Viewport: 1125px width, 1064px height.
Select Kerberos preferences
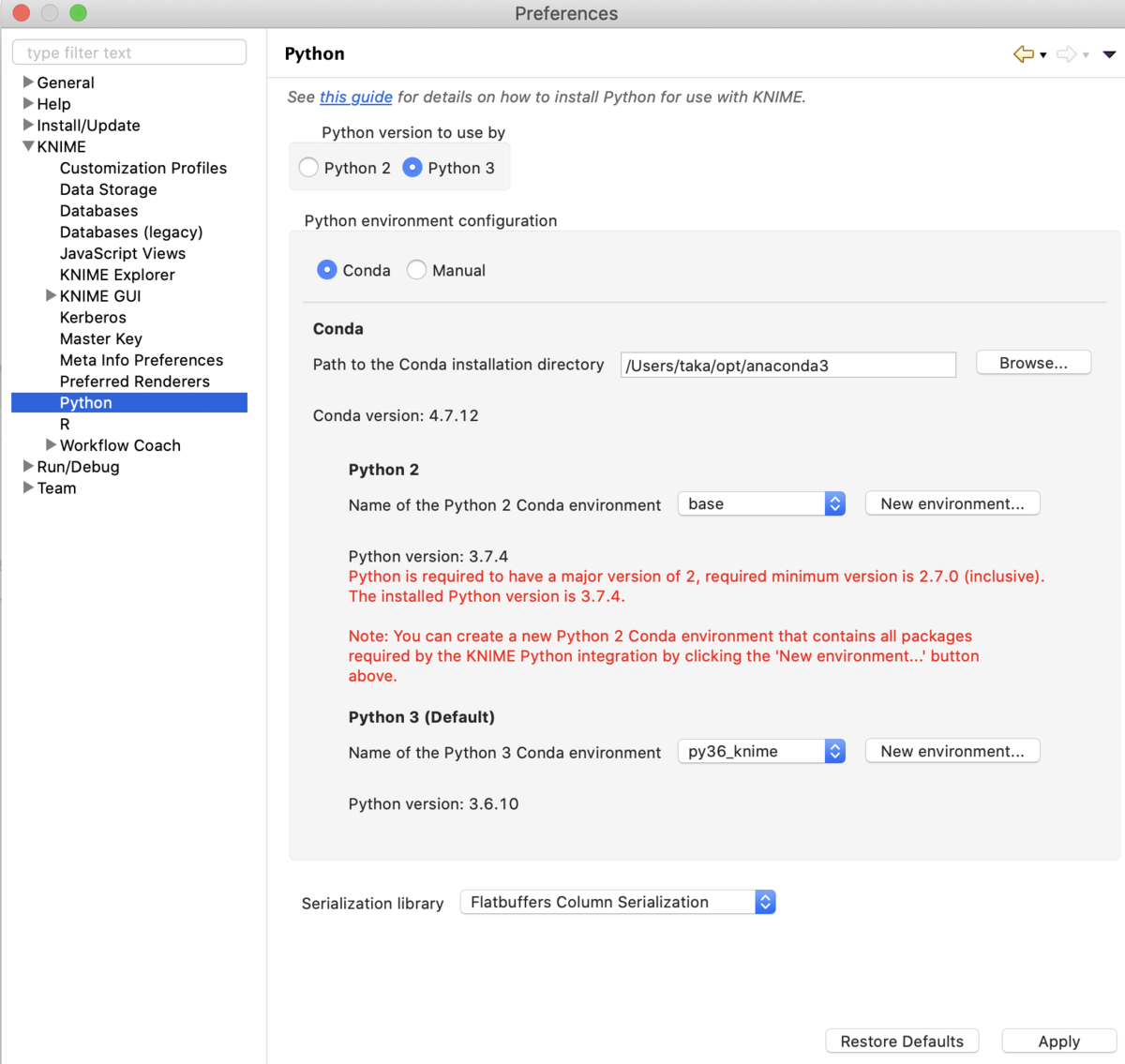[x=93, y=317]
